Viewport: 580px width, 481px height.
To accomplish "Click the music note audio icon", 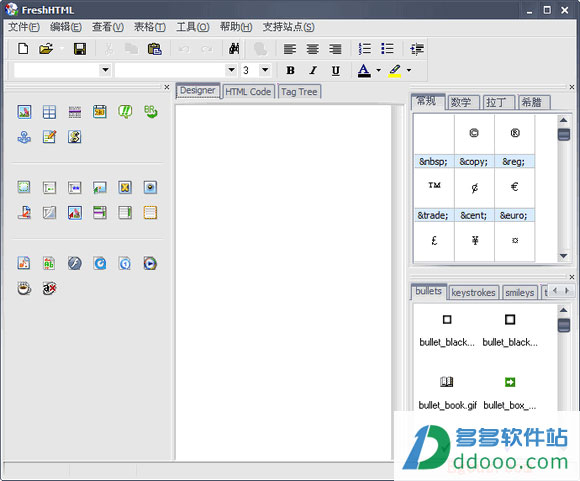I will pyautogui.click(x=24, y=263).
